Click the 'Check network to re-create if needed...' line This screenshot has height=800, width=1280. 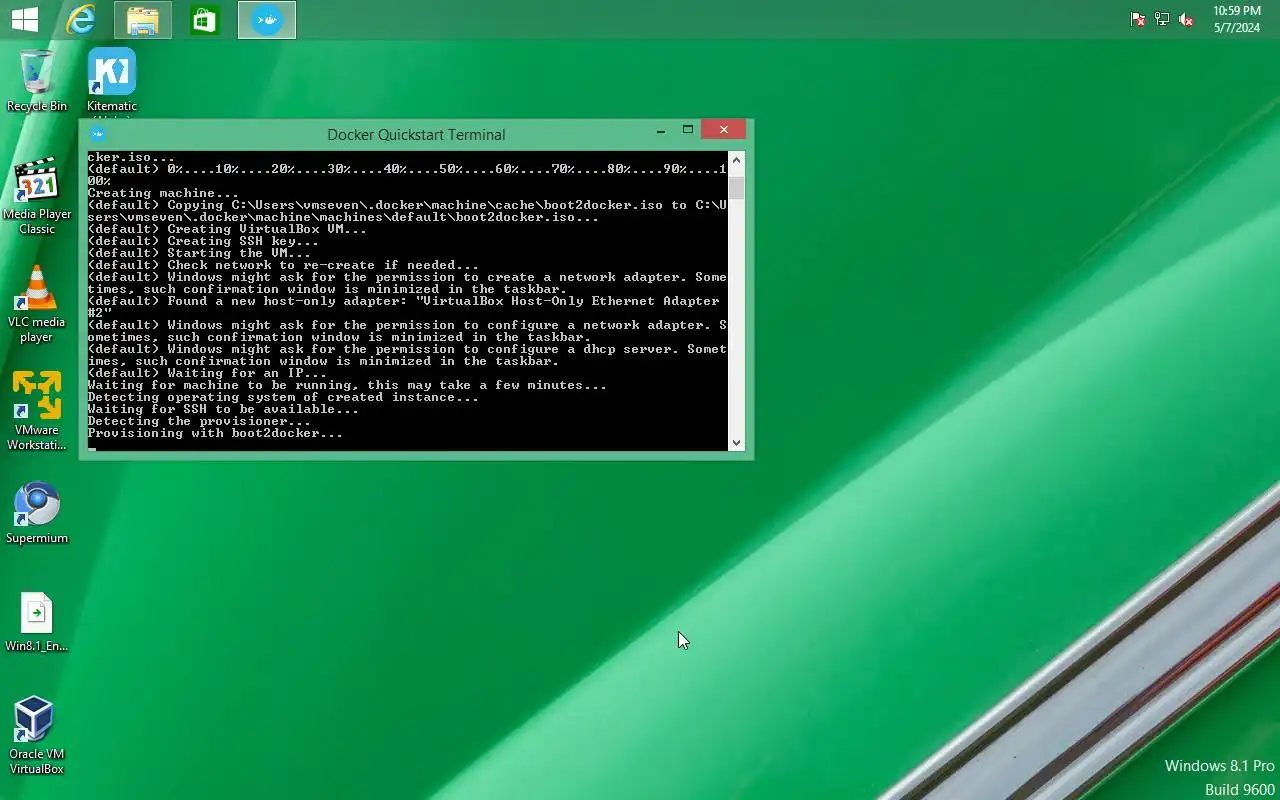pyautogui.click(x=283, y=265)
